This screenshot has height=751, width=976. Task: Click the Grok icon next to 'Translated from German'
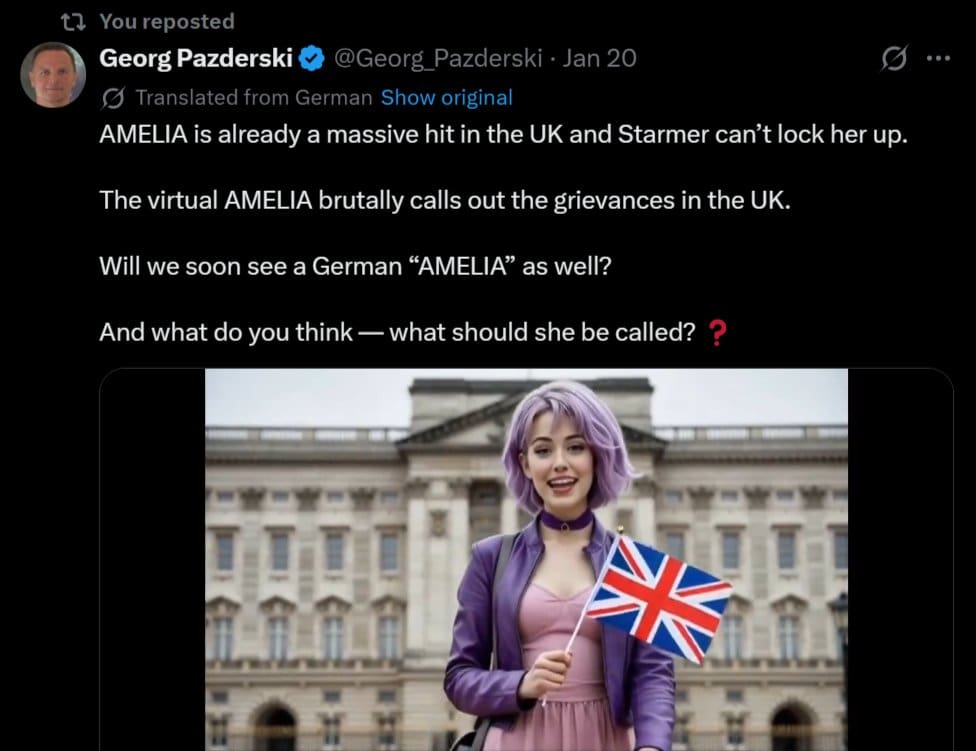pyautogui.click(x=113, y=98)
